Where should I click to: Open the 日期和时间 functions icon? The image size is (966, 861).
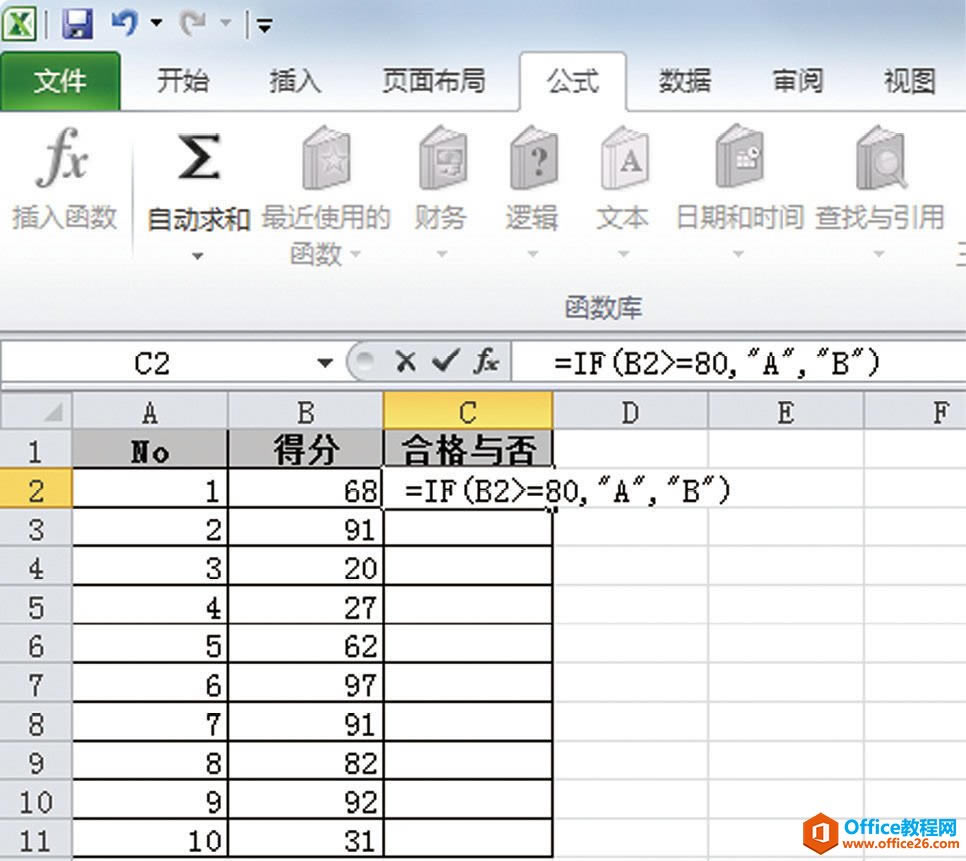point(739,156)
